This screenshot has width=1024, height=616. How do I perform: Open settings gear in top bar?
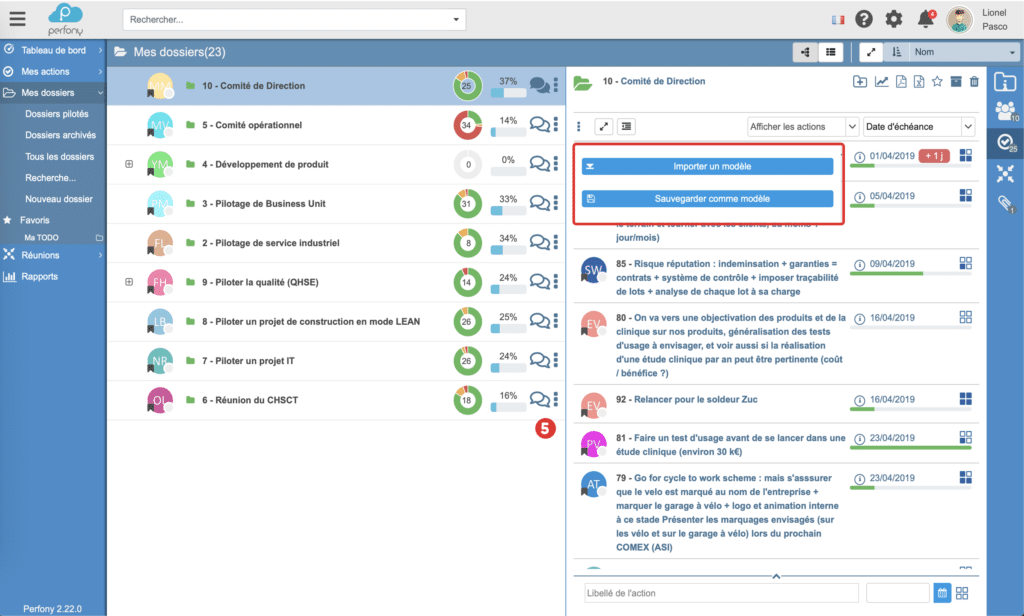point(894,19)
